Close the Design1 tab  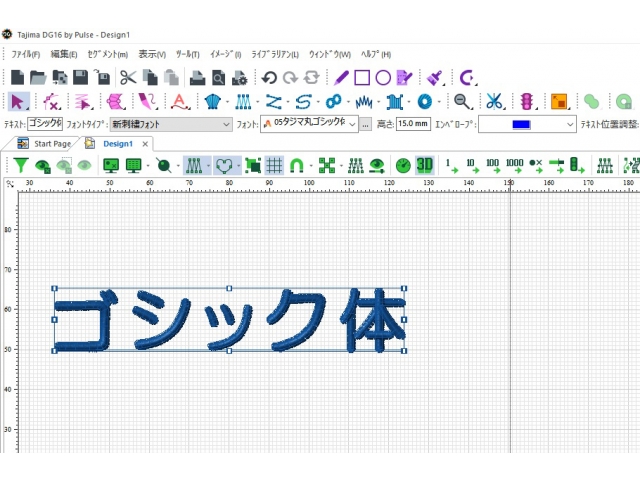pos(145,144)
